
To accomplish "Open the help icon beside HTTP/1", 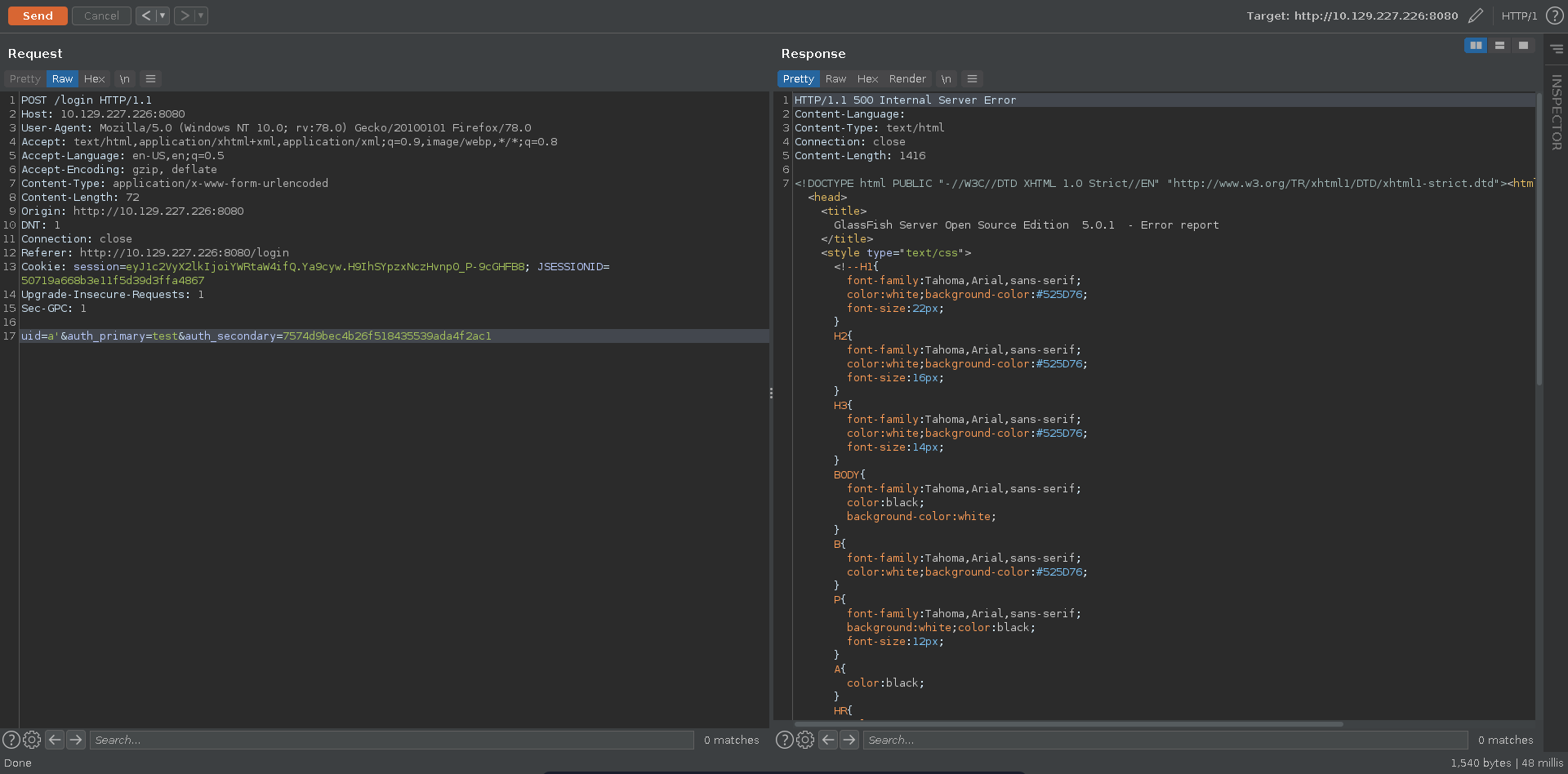I will 1554,16.
